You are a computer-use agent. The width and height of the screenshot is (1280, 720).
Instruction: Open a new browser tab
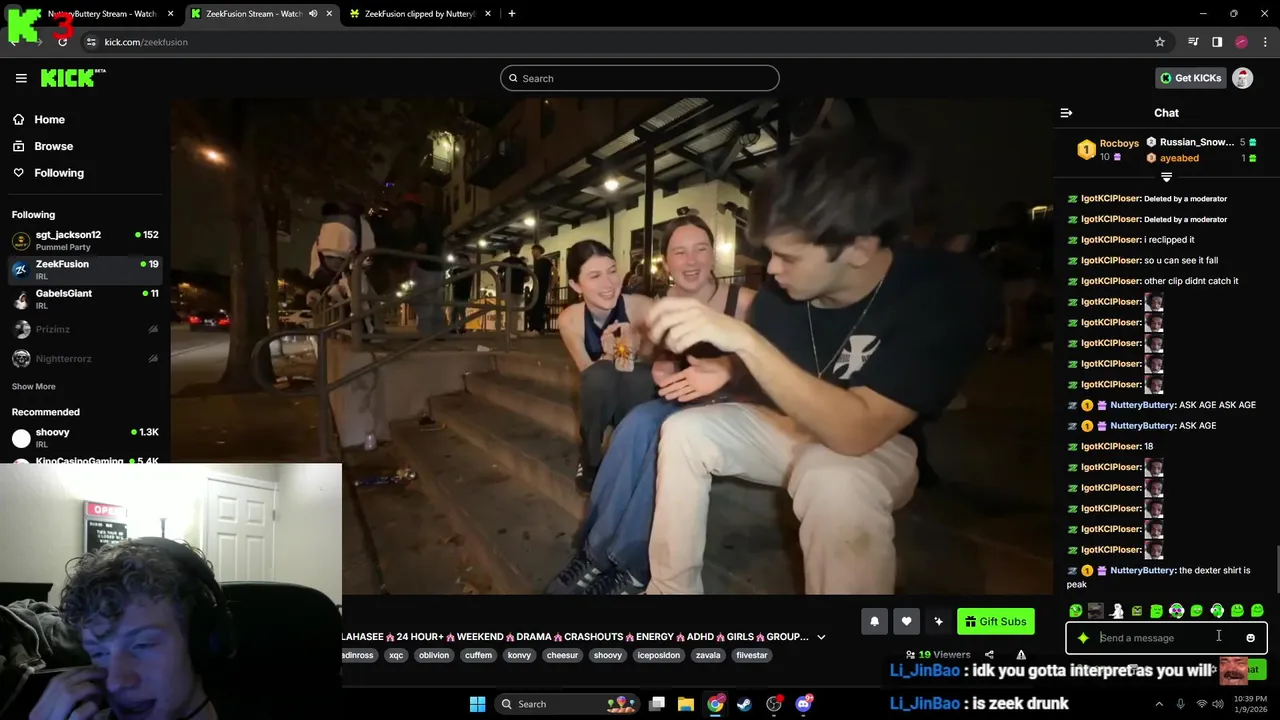tap(512, 14)
